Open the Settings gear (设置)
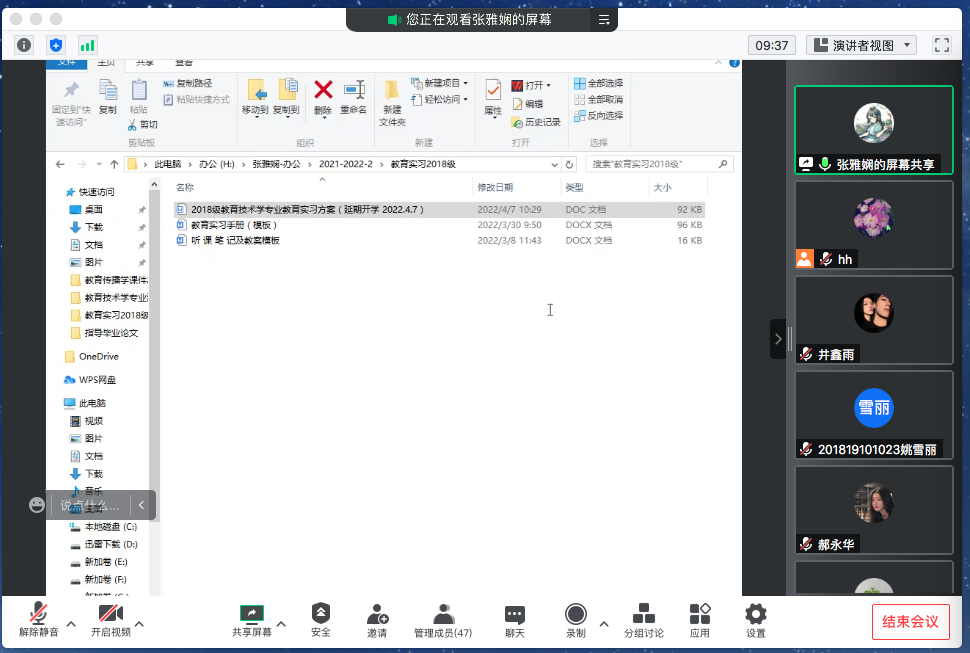The height and width of the screenshot is (653, 970). (755, 620)
